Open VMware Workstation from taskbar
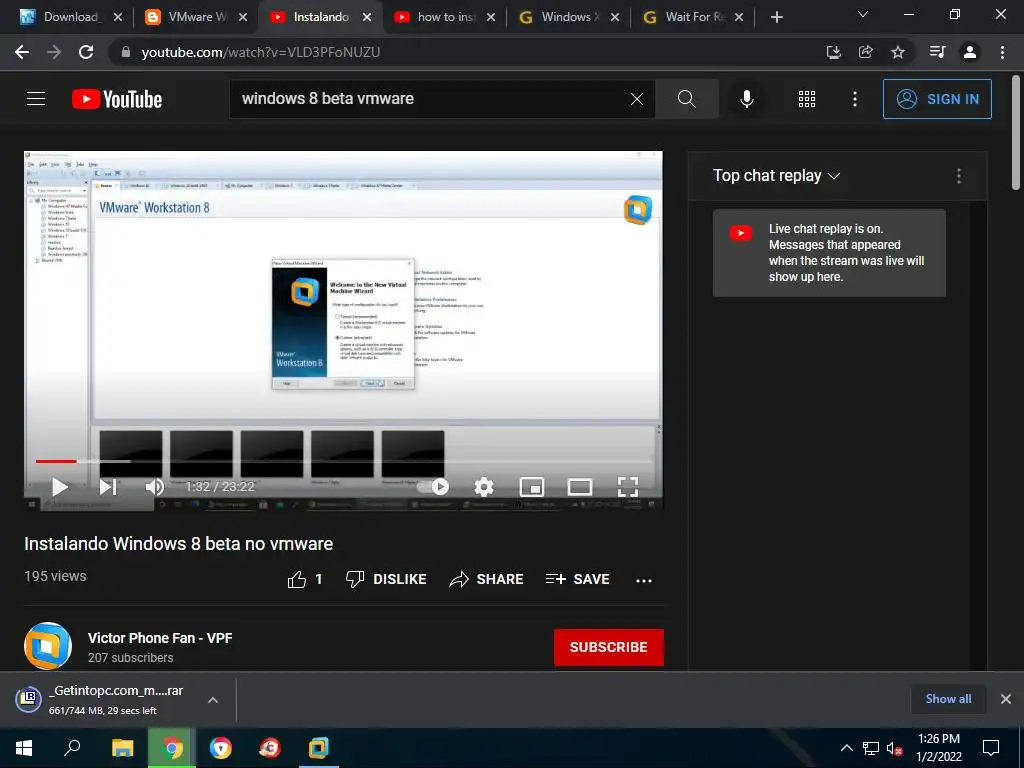The width and height of the screenshot is (1024, 768). (x=319, y=748)
